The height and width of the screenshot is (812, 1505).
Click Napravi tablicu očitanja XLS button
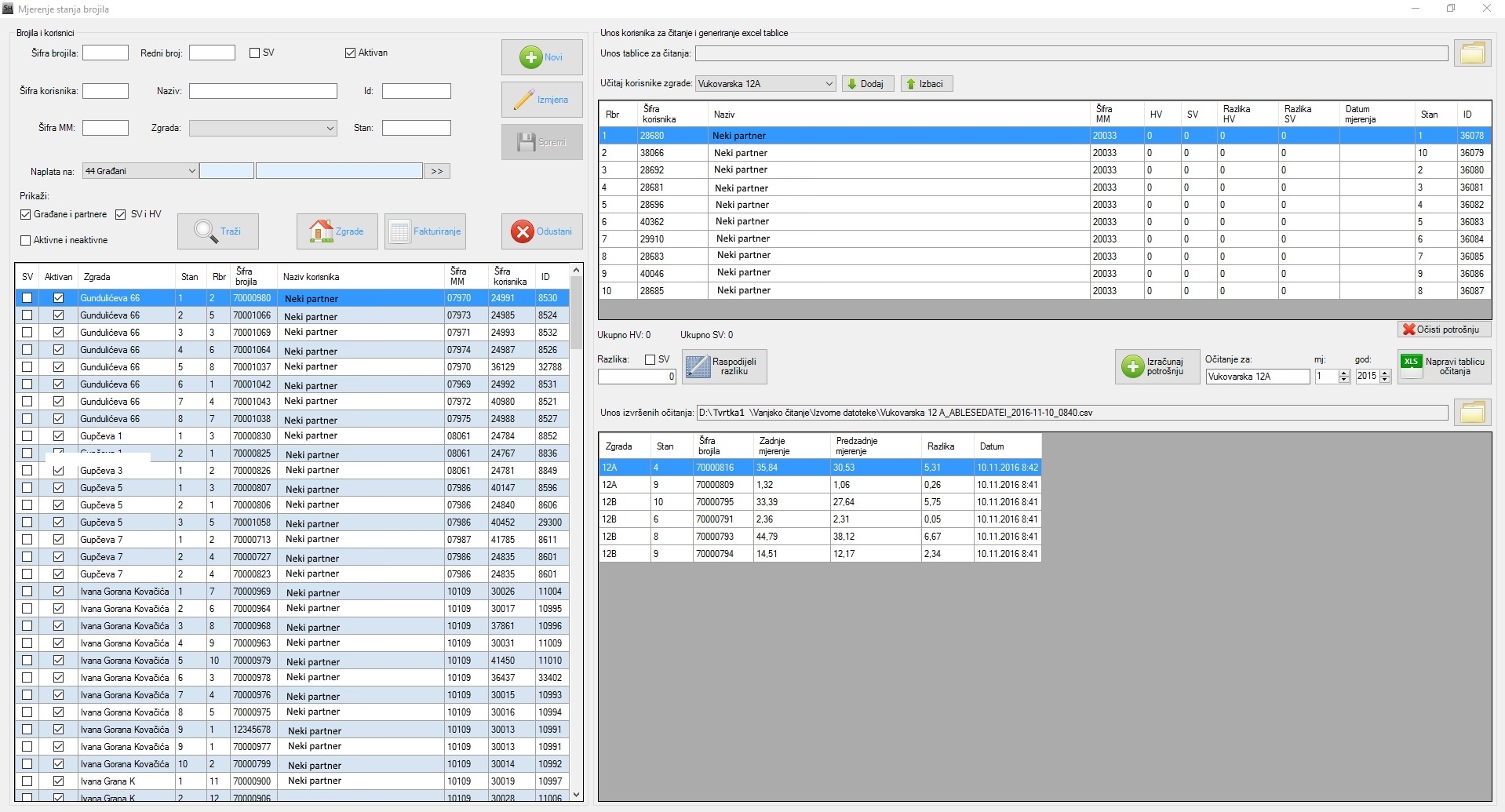(x=1445, y=366)
